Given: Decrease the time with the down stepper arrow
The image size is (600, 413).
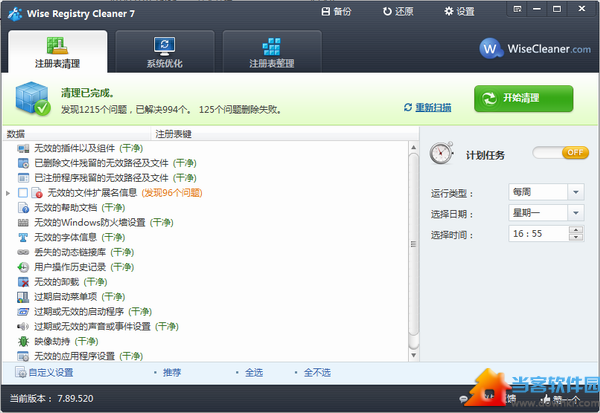Looking at the screenshot, I should point(576,237).
